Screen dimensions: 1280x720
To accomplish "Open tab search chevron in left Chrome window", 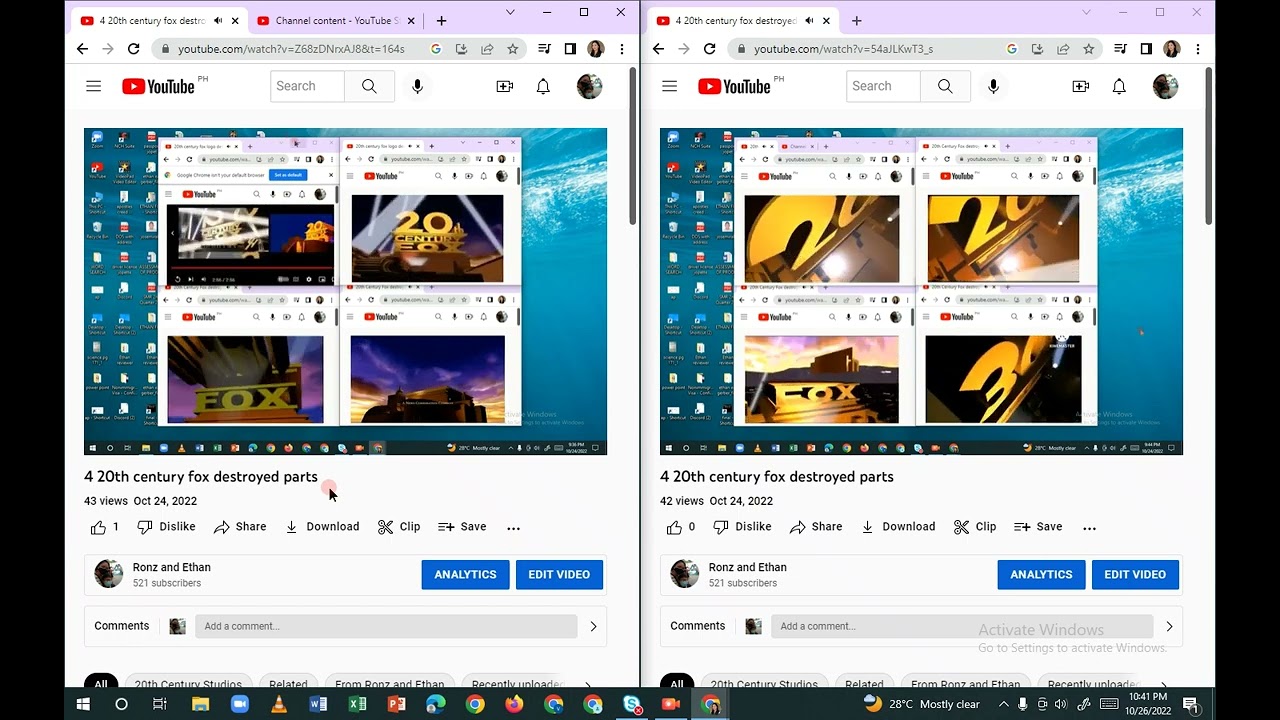I will point(510,13).
